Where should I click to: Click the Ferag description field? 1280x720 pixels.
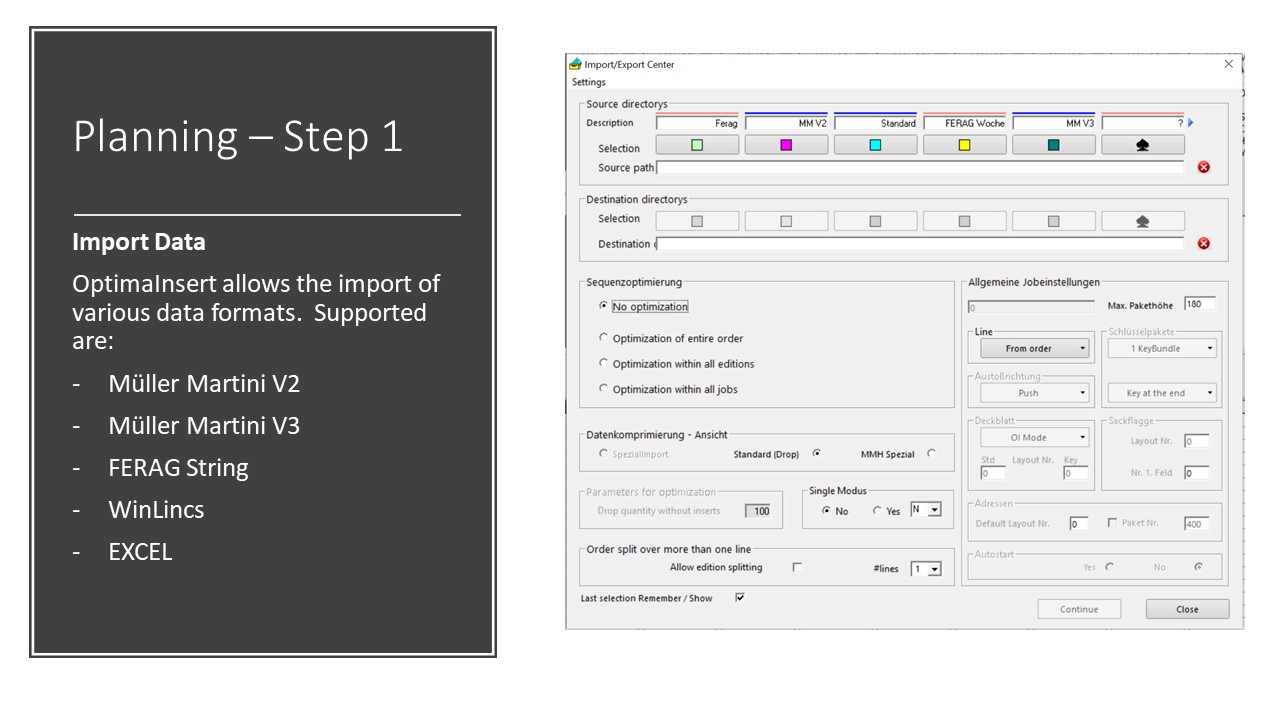(x=697, y=123)
